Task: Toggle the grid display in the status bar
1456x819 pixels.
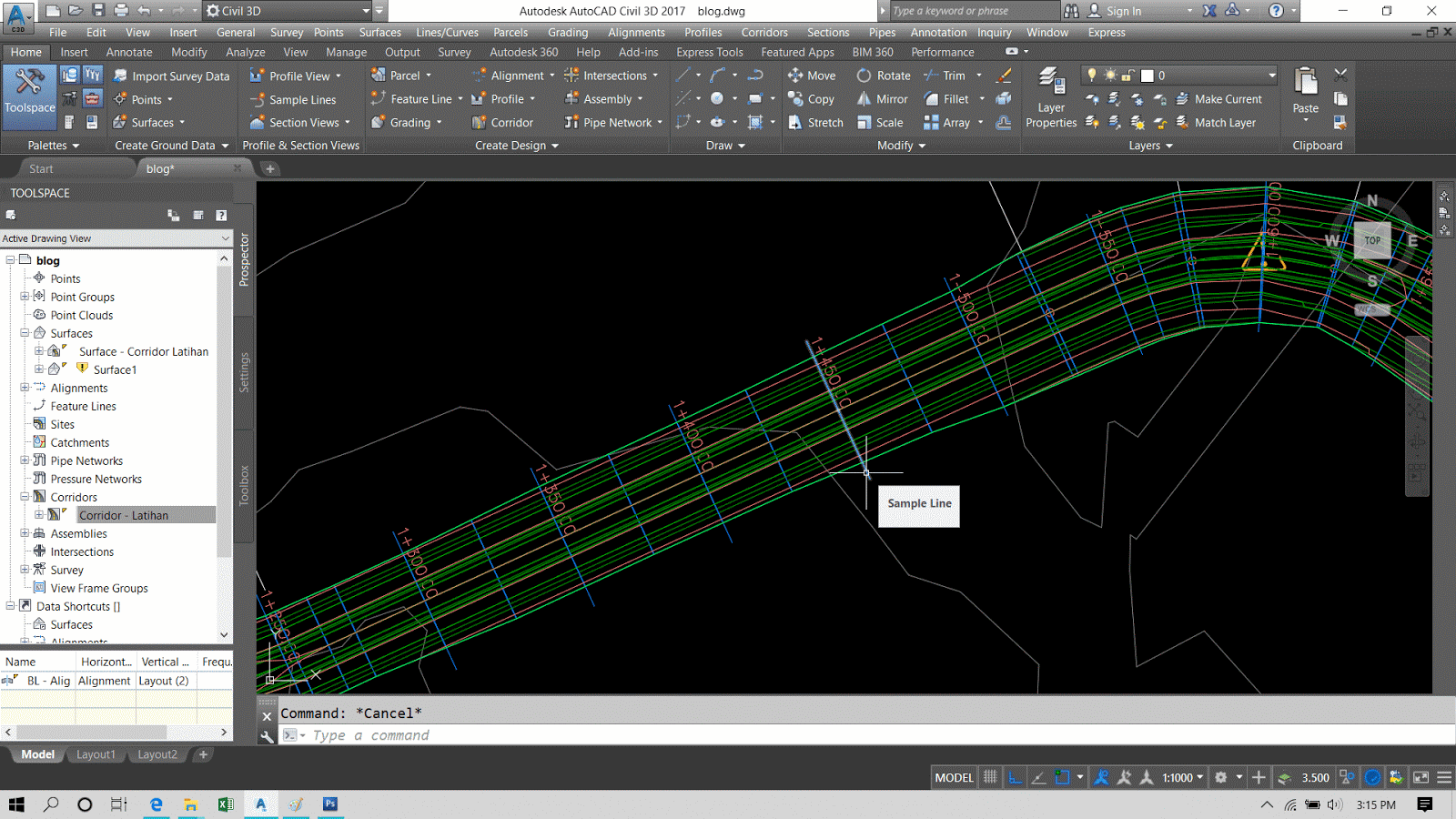Action: click(990, 777)
